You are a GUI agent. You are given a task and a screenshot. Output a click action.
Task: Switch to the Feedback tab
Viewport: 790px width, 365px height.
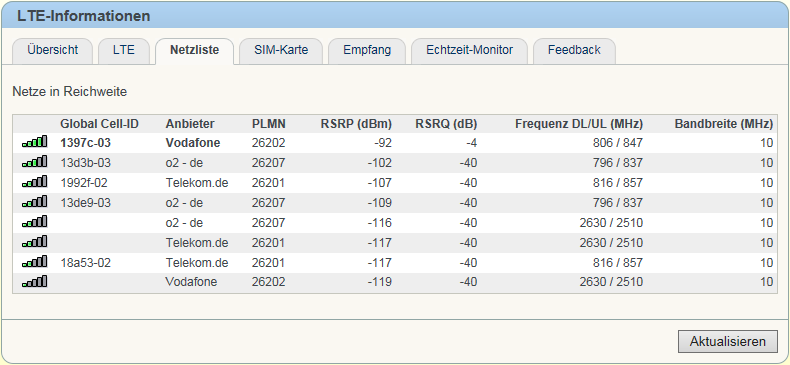(574, 50)
